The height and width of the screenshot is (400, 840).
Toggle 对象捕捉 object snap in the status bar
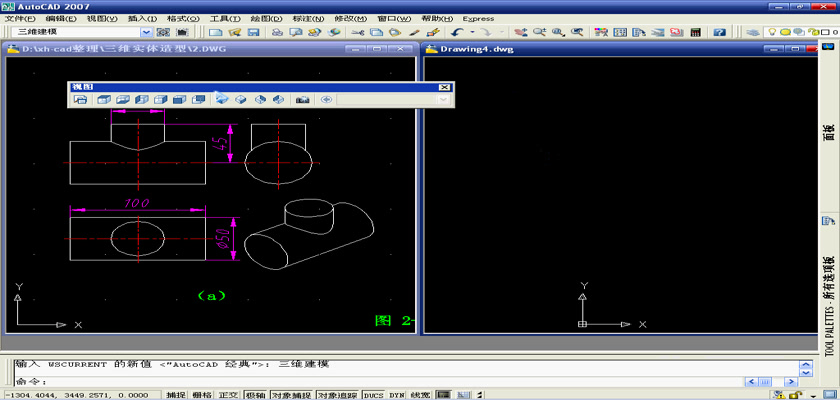291,395
